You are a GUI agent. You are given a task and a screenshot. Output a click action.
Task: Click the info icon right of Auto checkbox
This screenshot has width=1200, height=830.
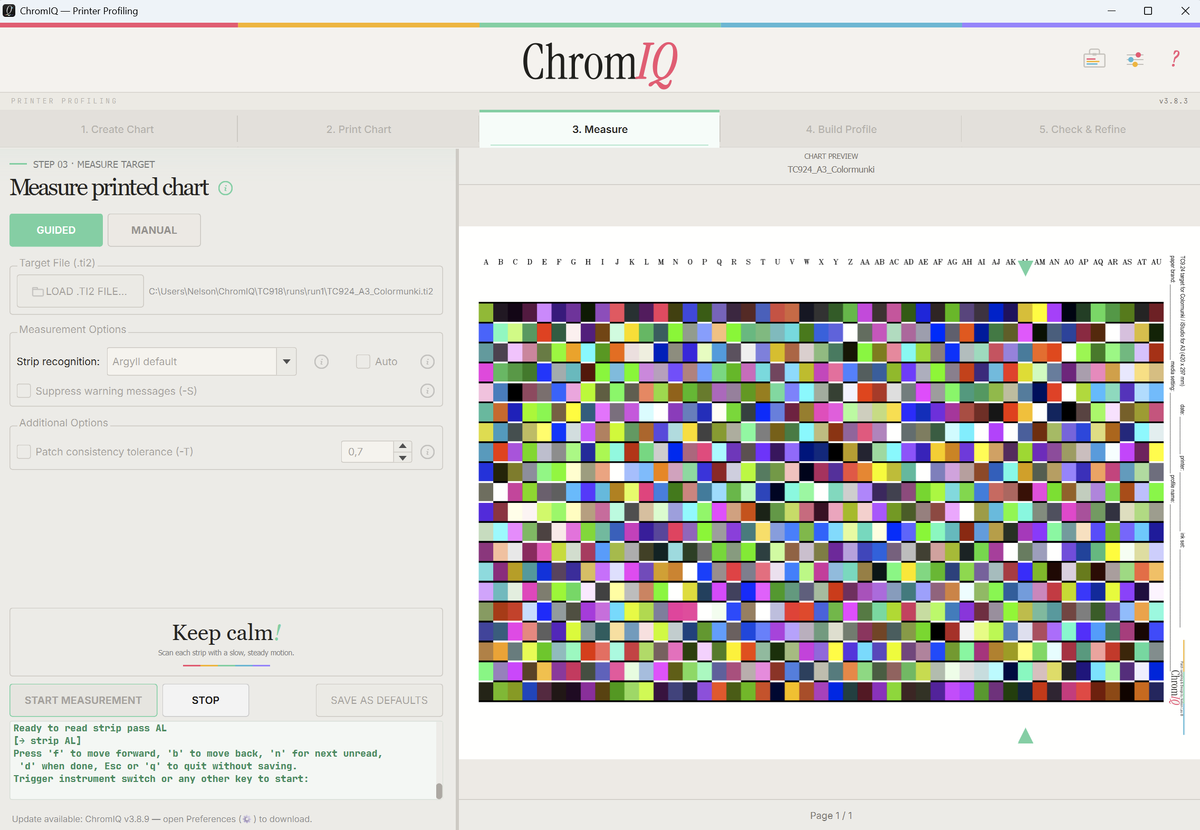[x=427, y=361]
